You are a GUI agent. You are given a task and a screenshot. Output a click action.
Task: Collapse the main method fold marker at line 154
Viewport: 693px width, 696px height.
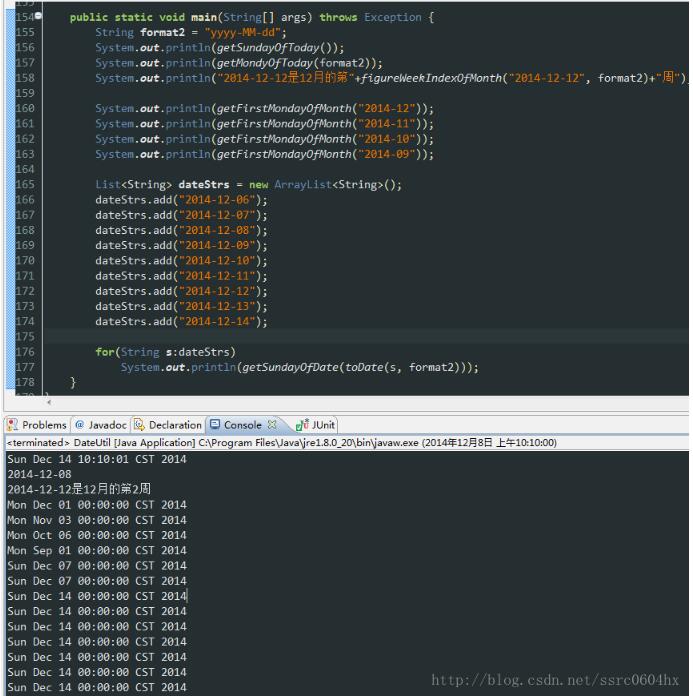coord(38,16)
